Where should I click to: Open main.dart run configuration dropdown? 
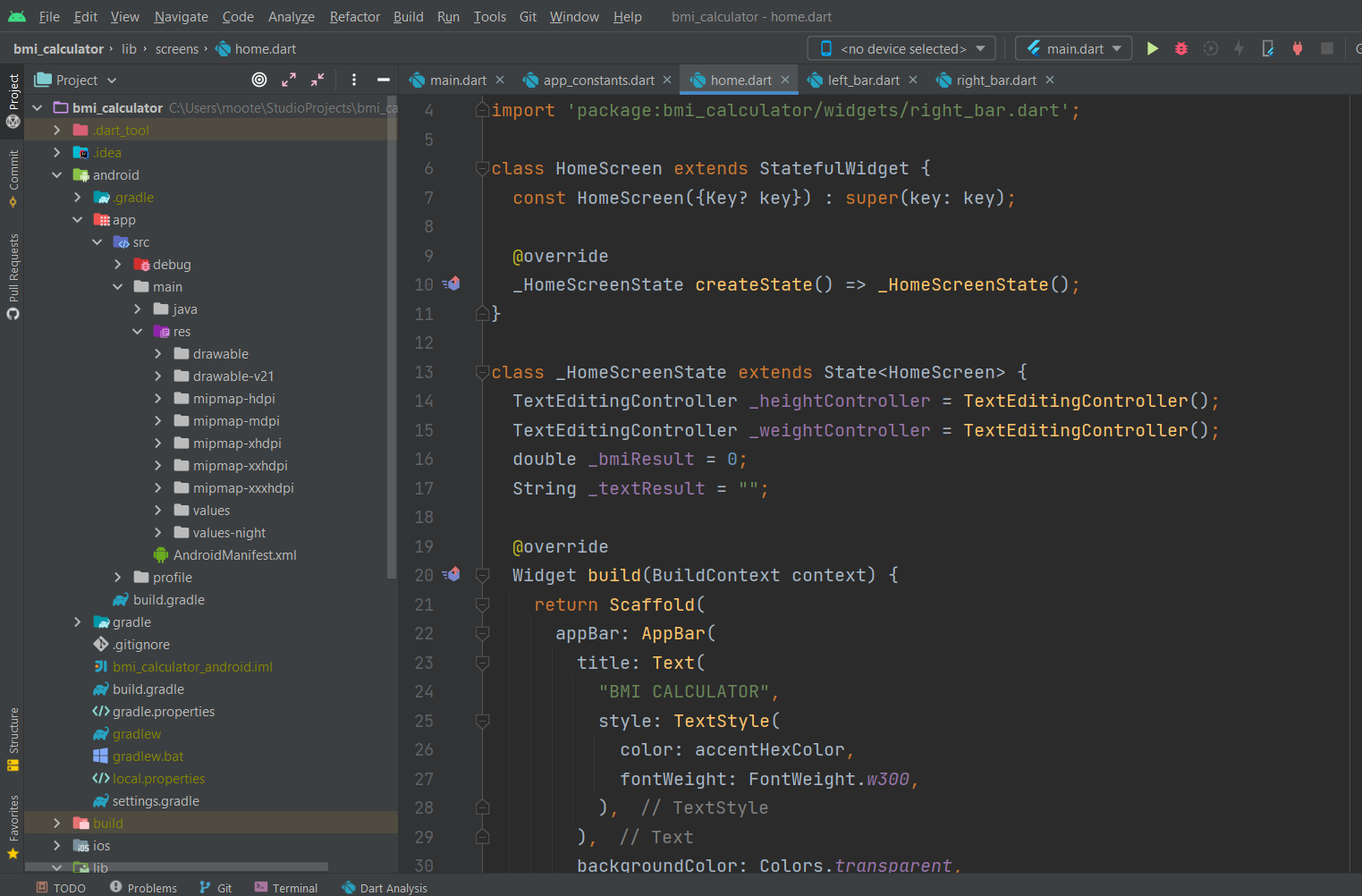pyautogui.click(x=1074, y=48)
